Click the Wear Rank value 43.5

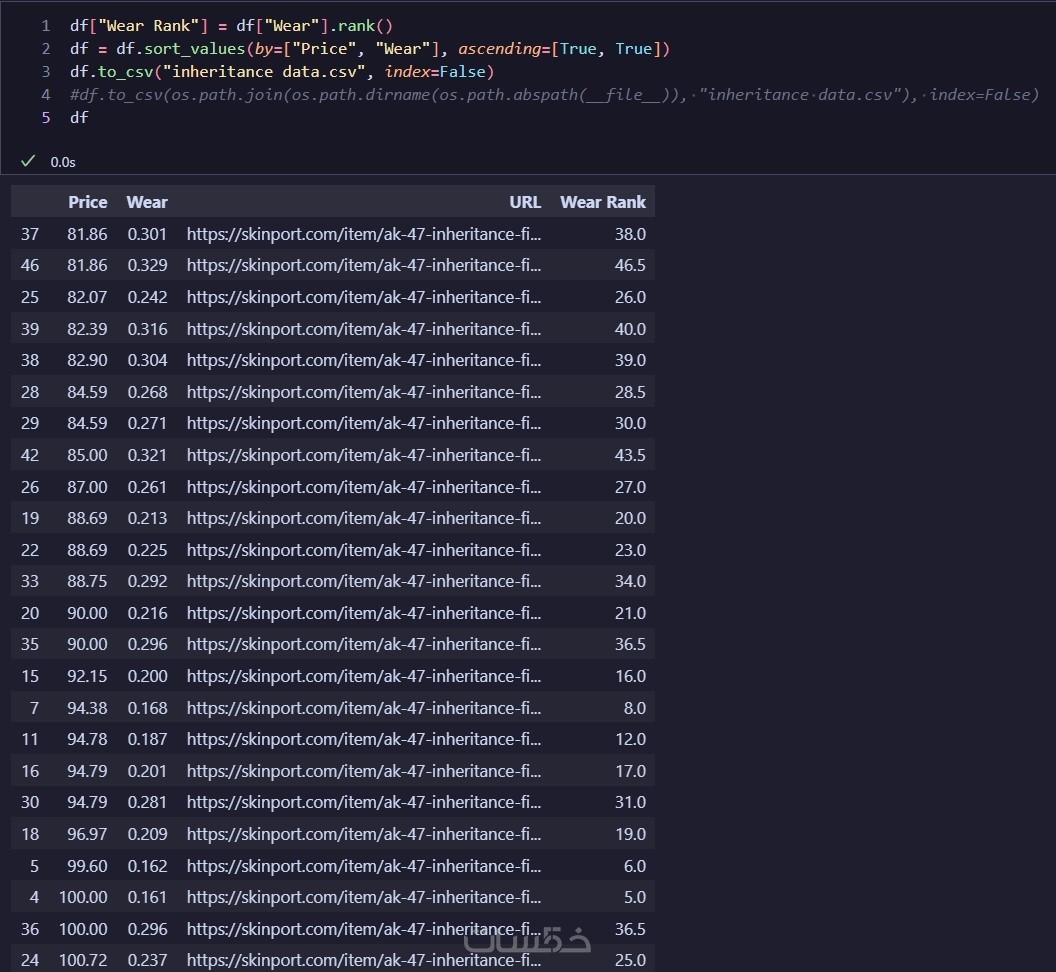pos(630,455)
